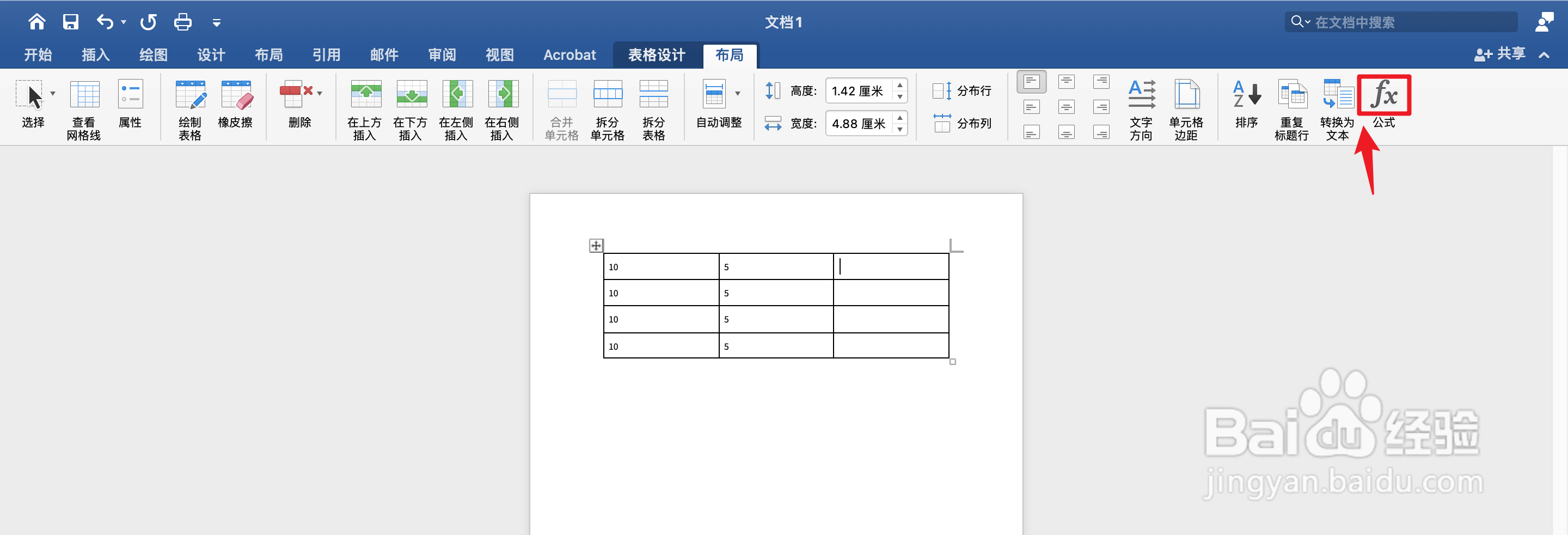
Task: Open the Formula (公式) dialog
Action: click(1383, 102)
